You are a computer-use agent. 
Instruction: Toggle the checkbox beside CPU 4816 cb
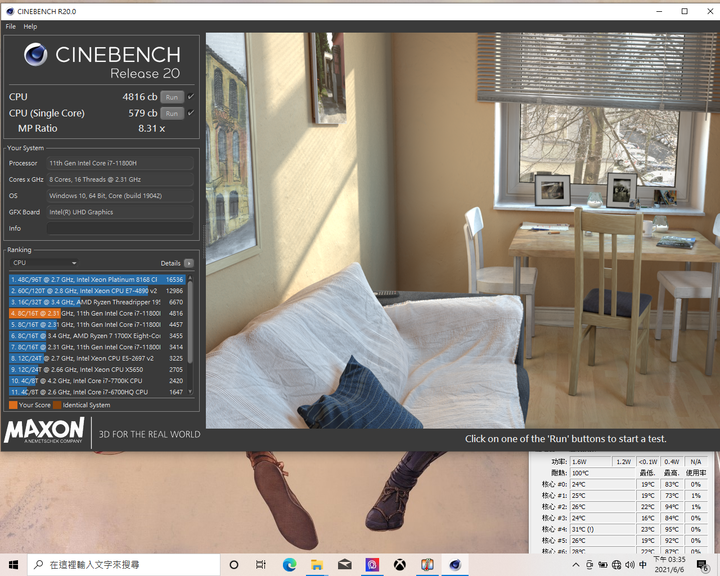point(191,96)
